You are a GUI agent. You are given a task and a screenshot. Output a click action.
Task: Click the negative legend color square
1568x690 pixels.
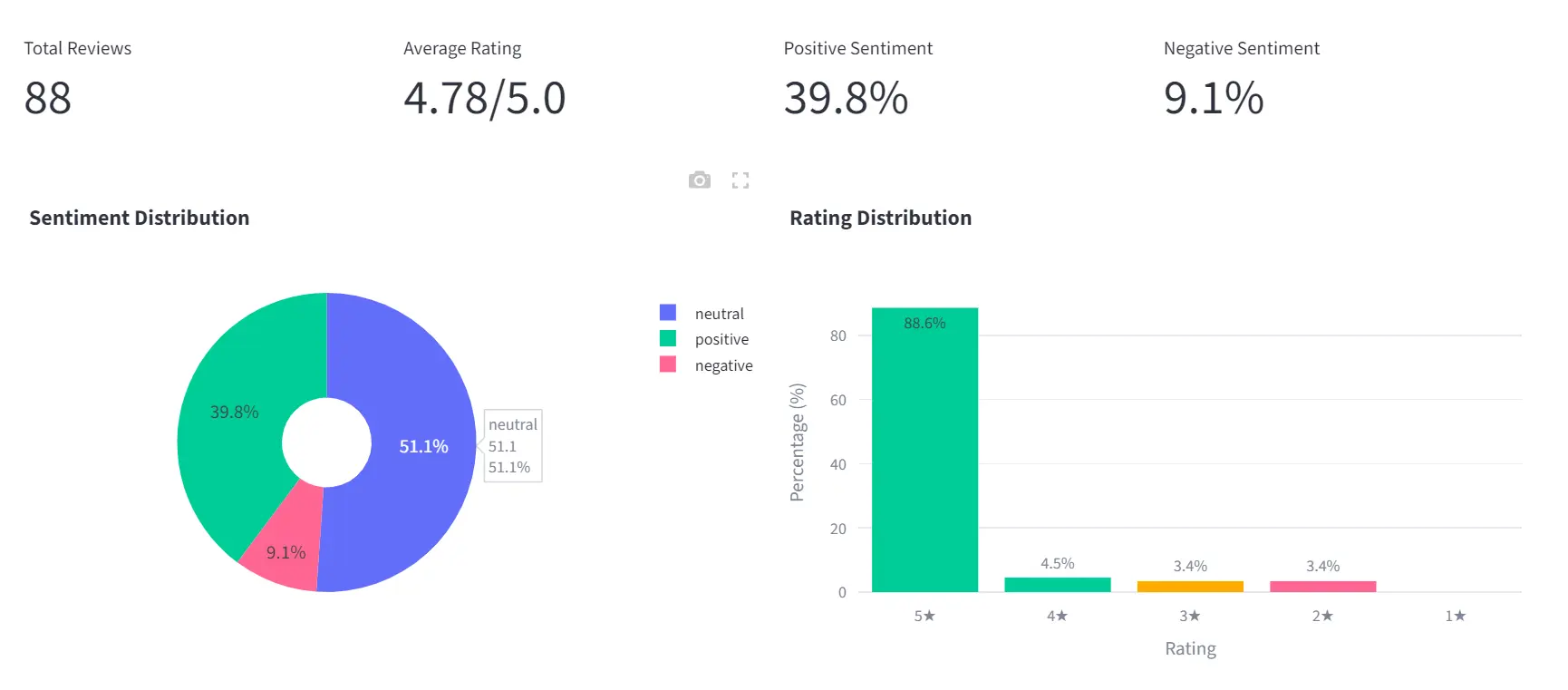[x=668, y=364]
